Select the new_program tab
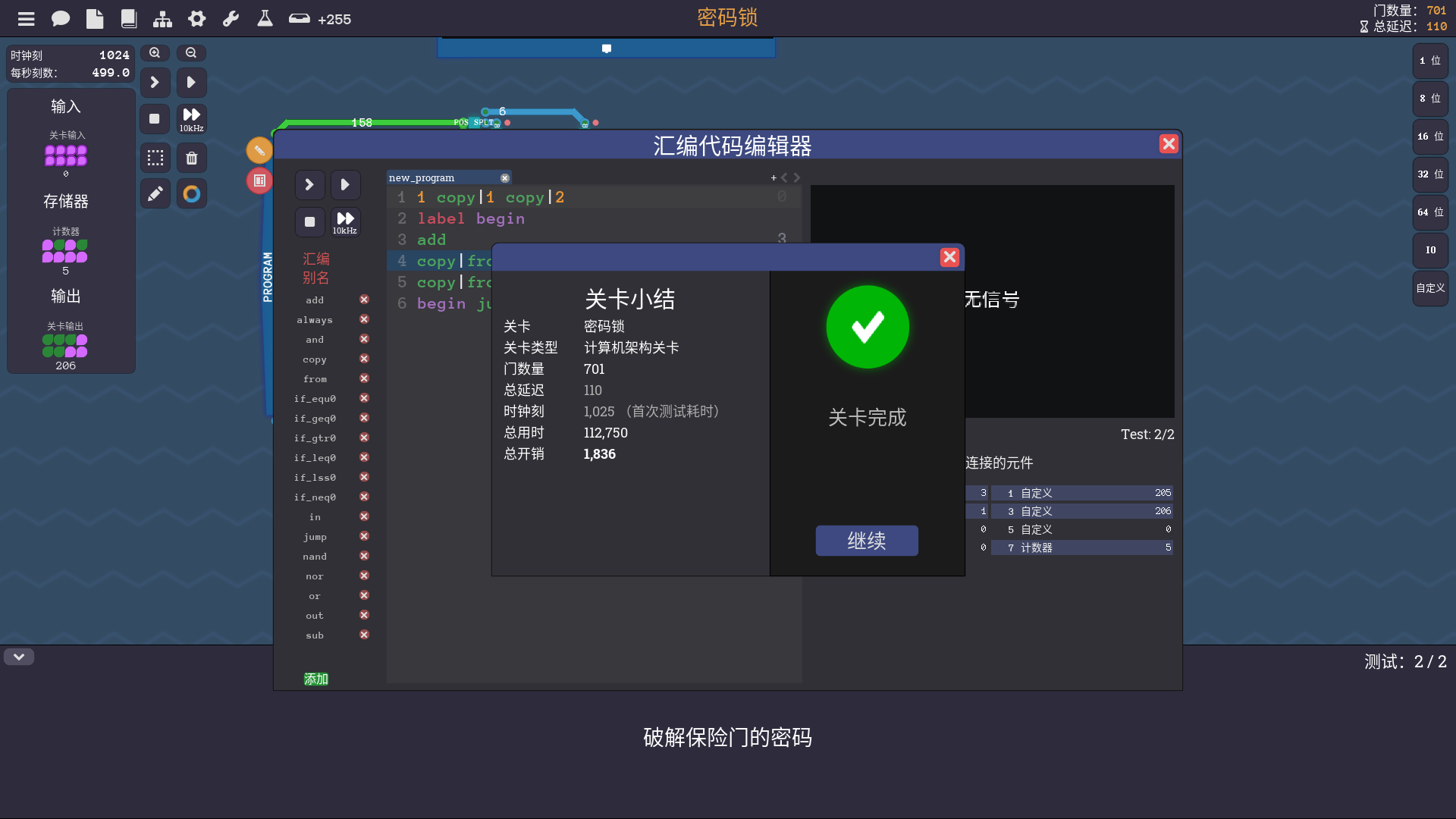1456x819 pixels. 422,177
